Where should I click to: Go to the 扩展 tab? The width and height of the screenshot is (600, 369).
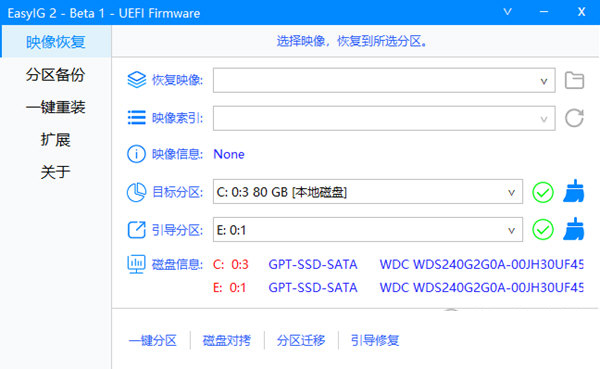(x=55, y=140)
